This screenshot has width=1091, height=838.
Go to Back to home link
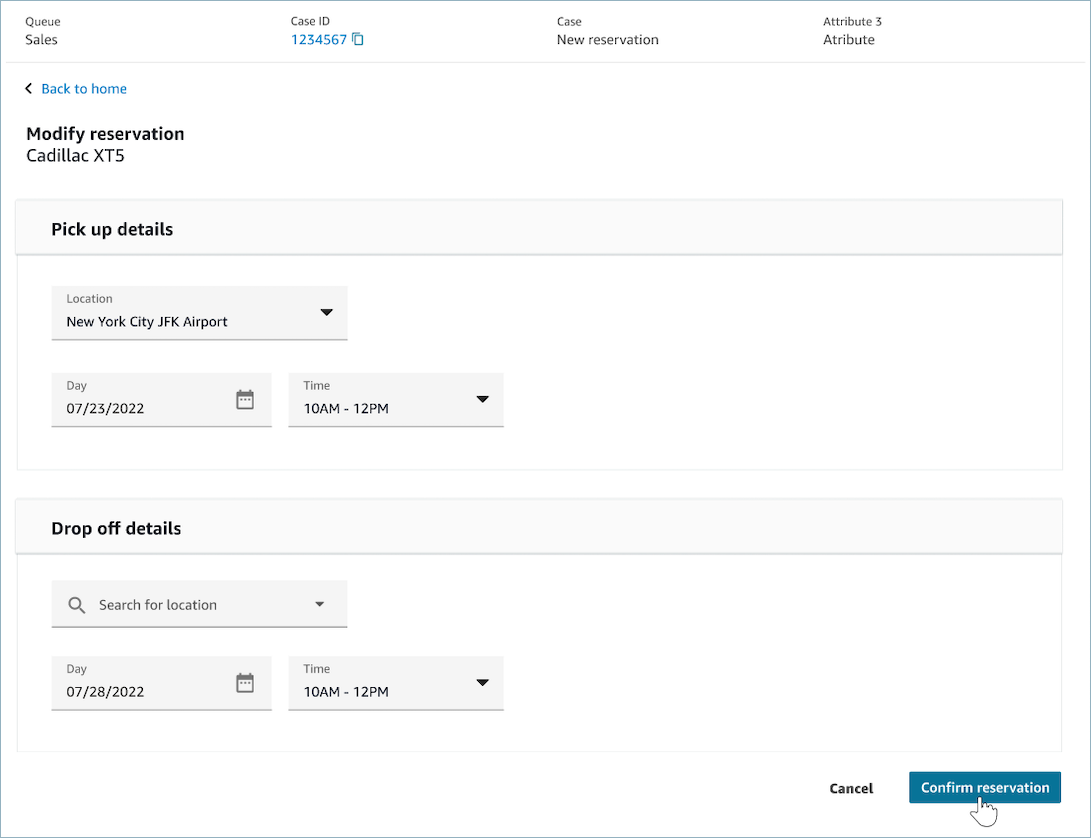[x=84, y=89]
